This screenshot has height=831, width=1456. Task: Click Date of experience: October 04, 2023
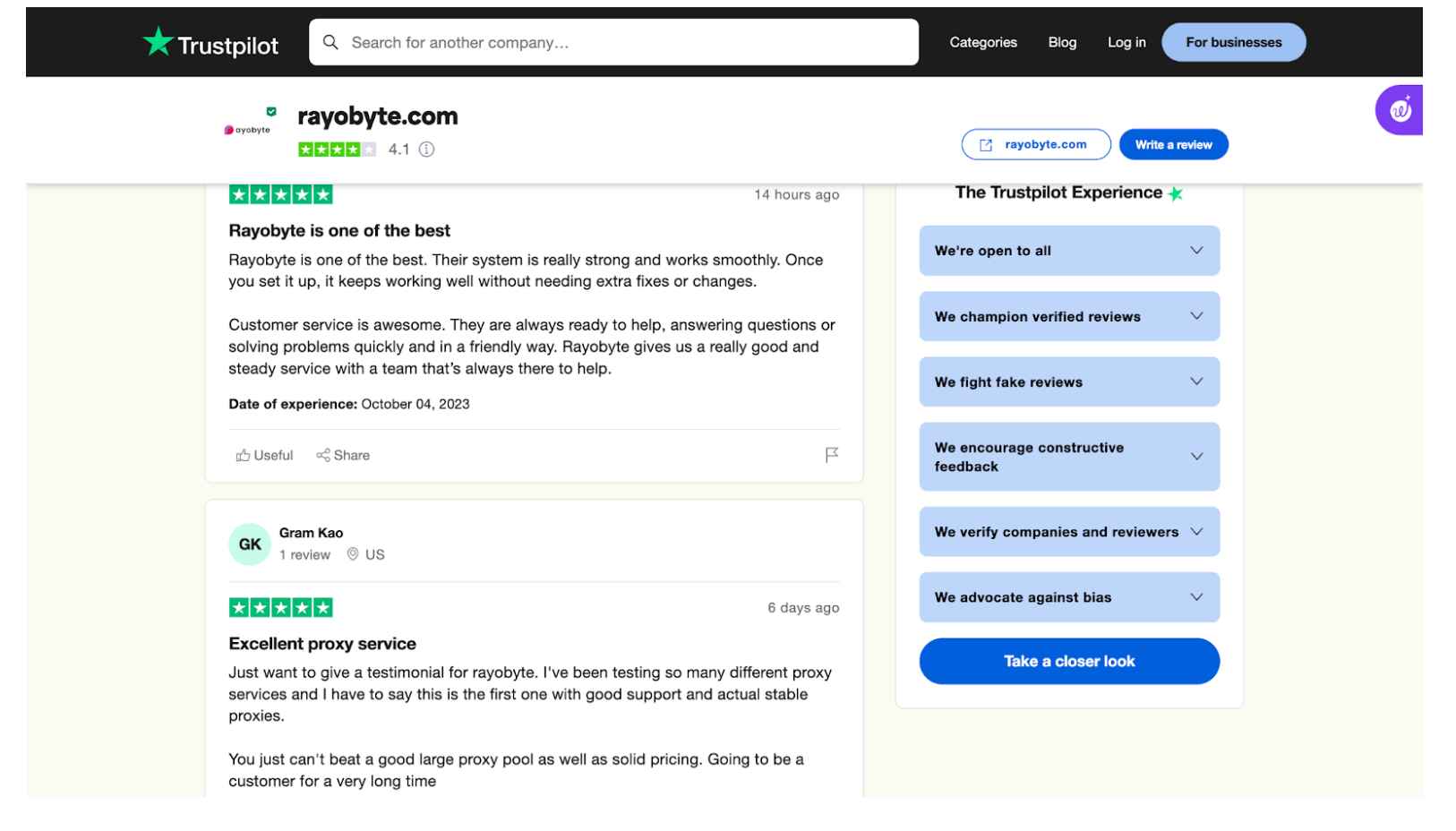tap(348, 404)
